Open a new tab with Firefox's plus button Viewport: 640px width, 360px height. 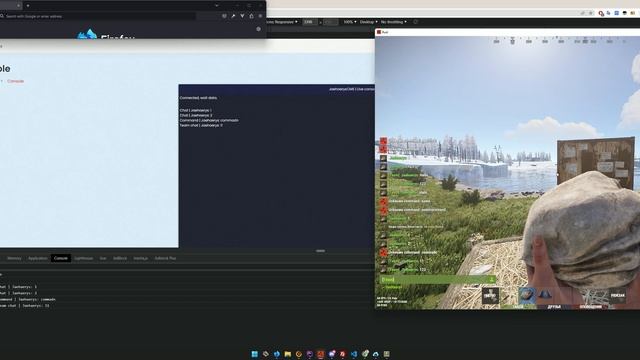28,6
